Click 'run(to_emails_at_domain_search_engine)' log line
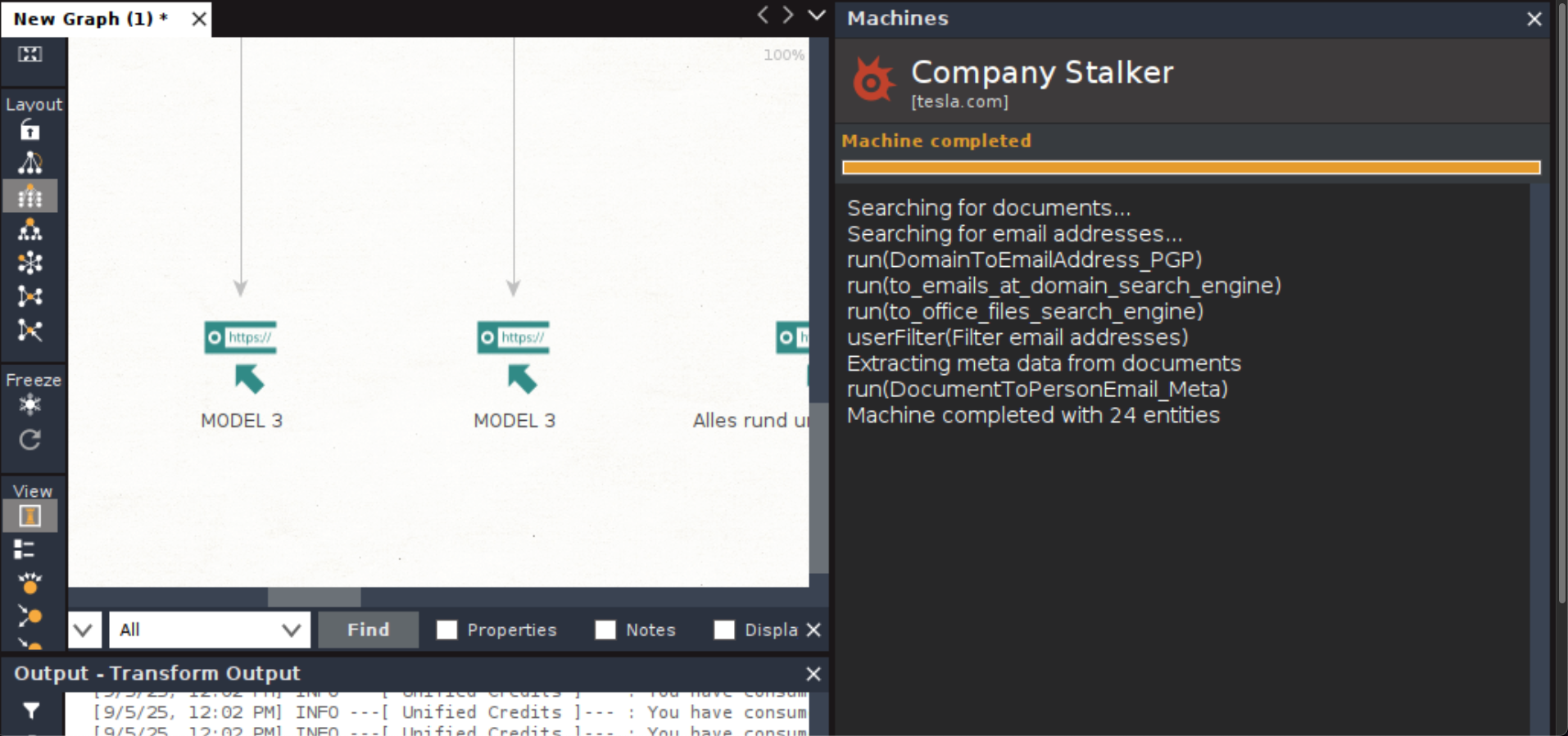 1064,286
